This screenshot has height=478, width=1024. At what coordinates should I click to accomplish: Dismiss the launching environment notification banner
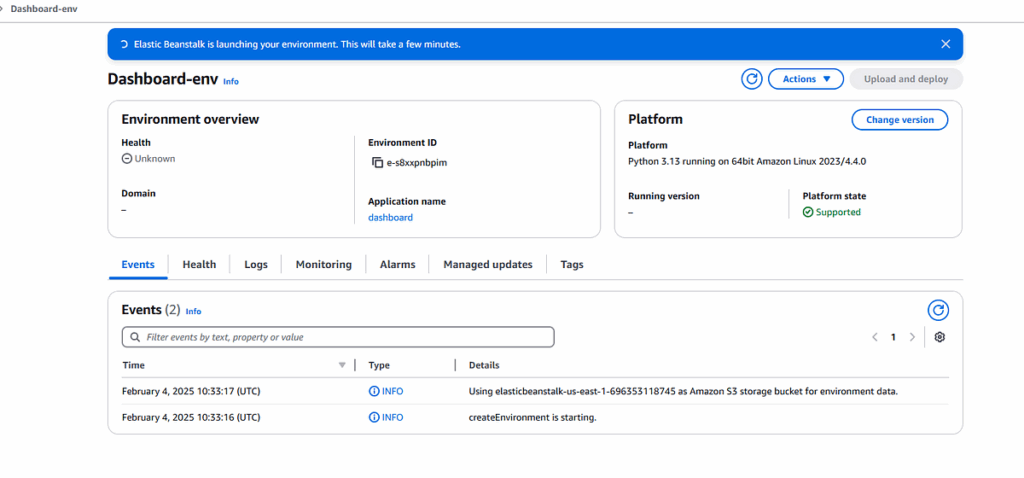pyautogui.click(x=945, y=44)
